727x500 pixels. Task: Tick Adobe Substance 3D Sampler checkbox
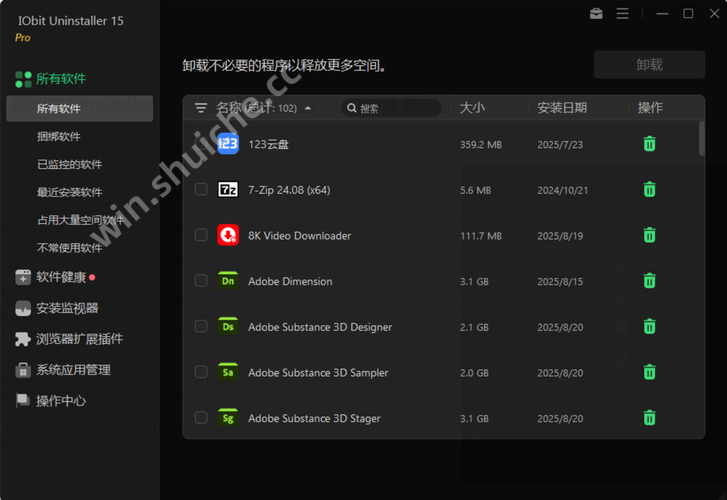tap(201, 372)
